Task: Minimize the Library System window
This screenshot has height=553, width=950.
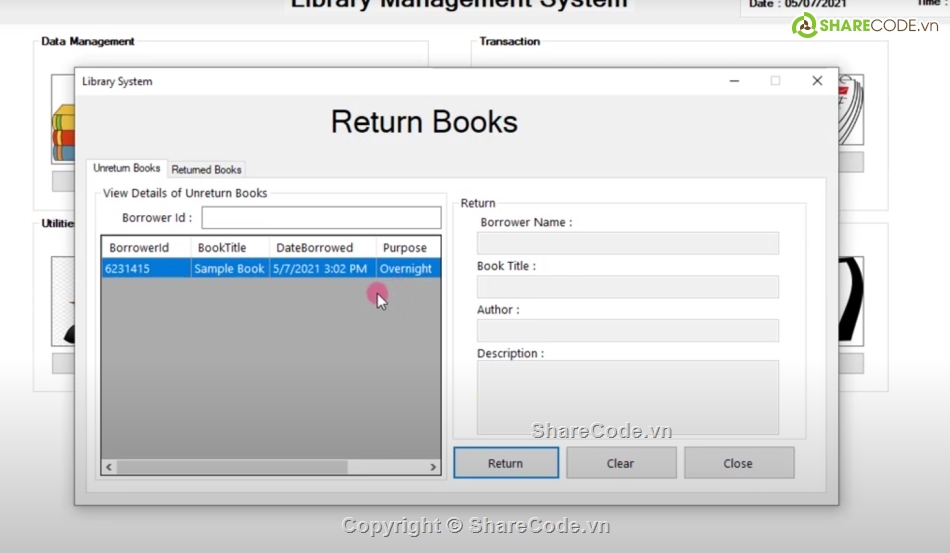Action: tap(735, 81)
